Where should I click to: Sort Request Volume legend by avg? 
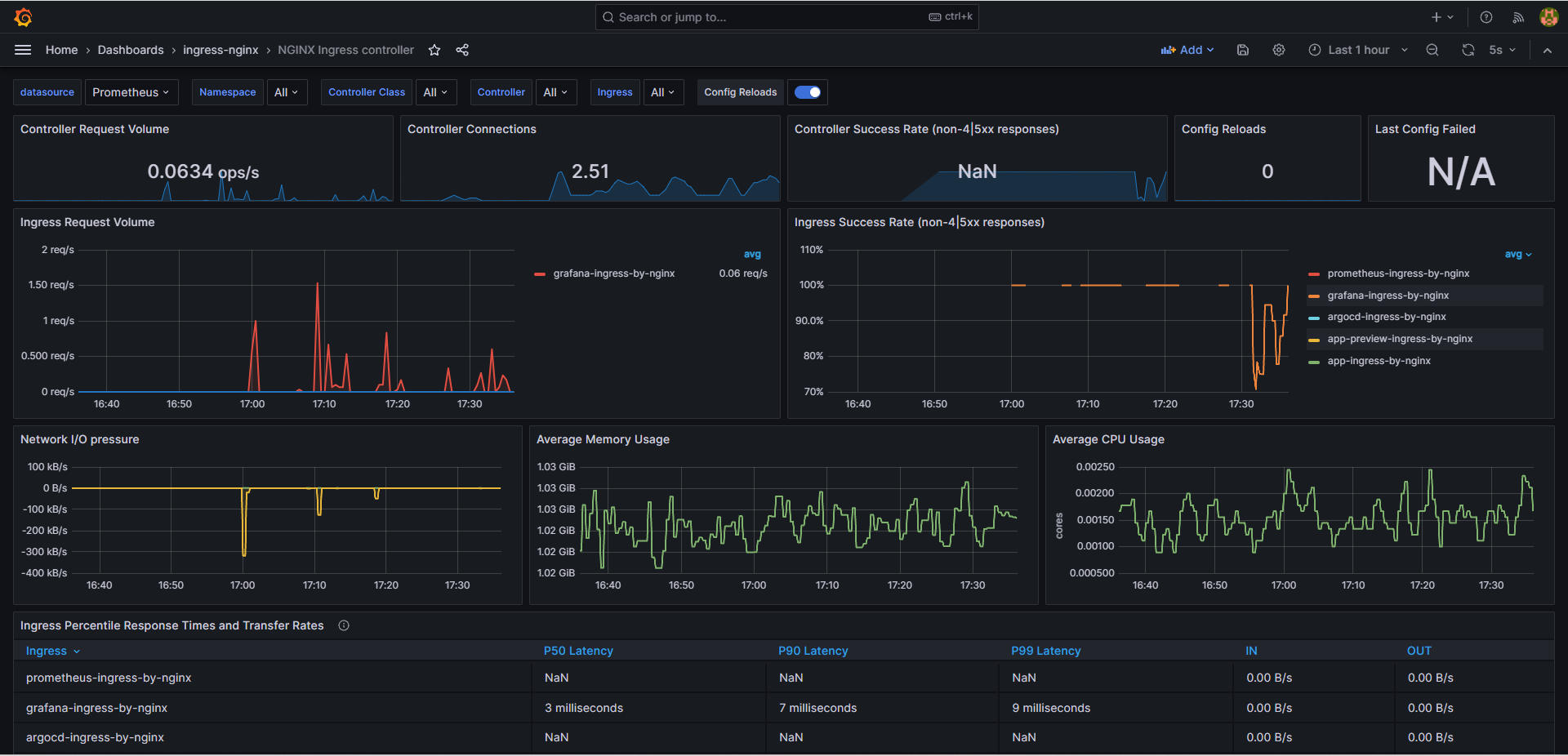coord(752,254)
